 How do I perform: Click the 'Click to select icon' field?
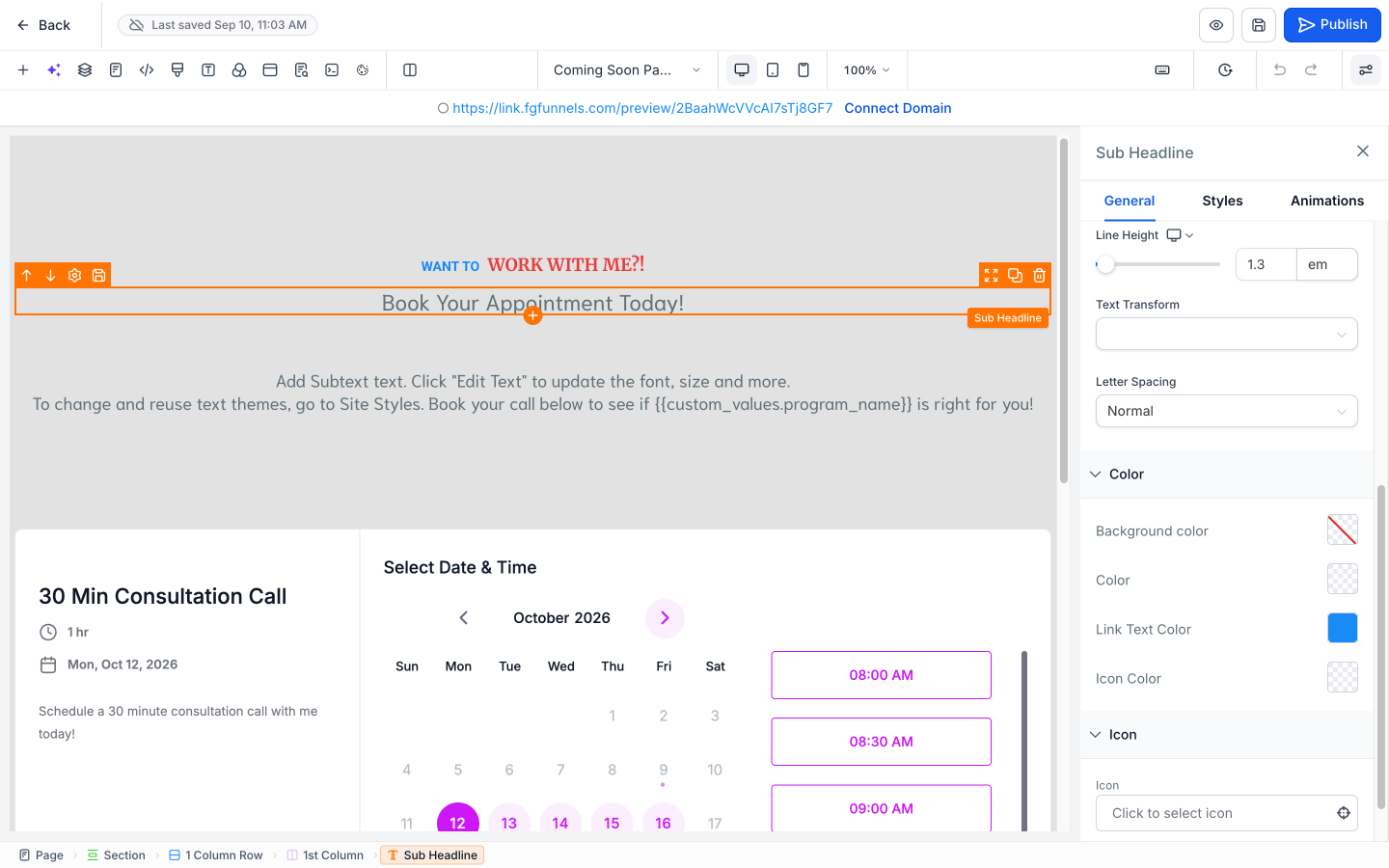click(x=1227, y=813)
